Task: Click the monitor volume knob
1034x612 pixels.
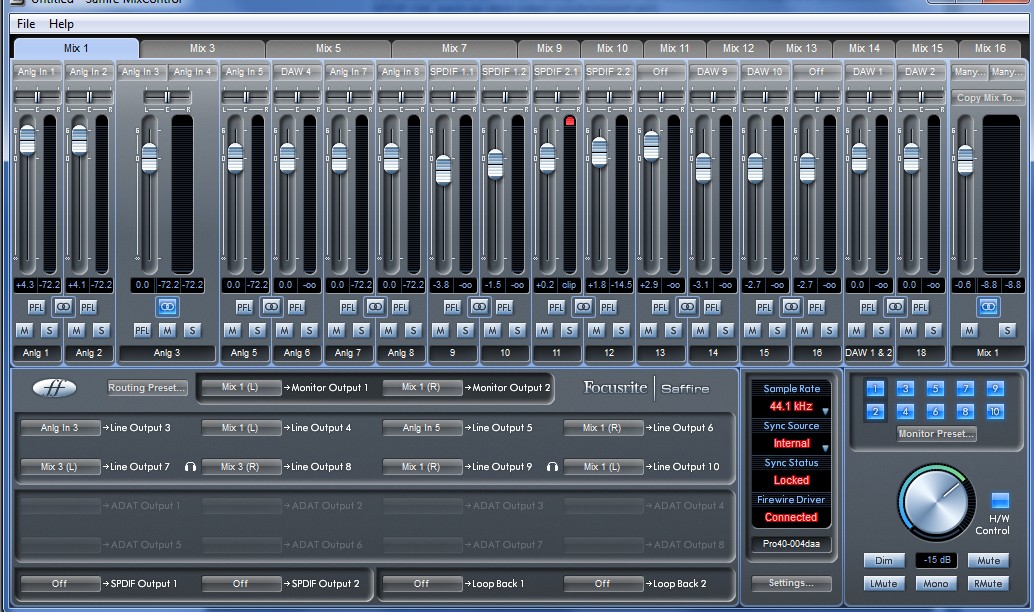Action: [936, 502]
